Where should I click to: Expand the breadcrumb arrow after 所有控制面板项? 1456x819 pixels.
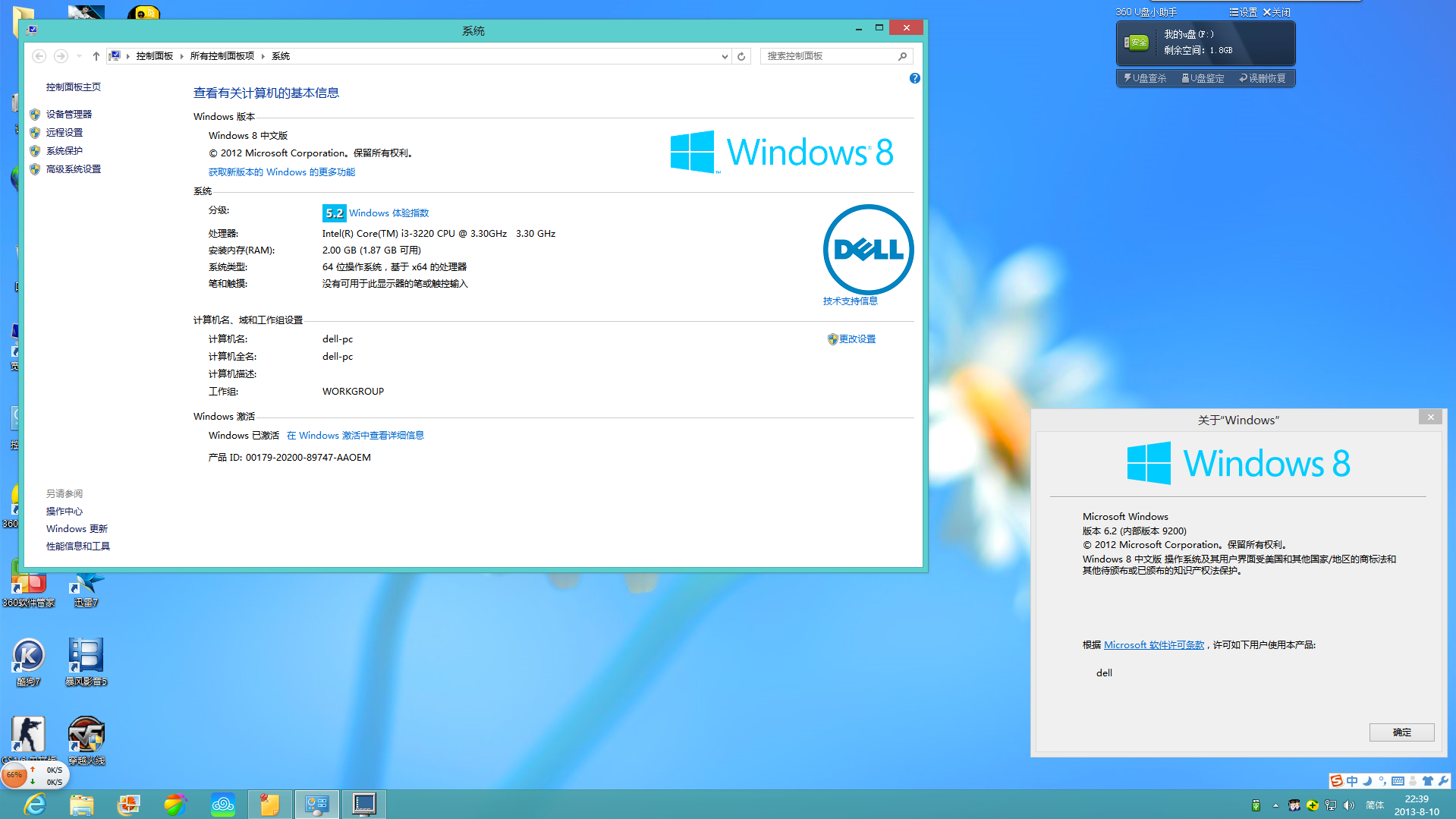[263, 55]
